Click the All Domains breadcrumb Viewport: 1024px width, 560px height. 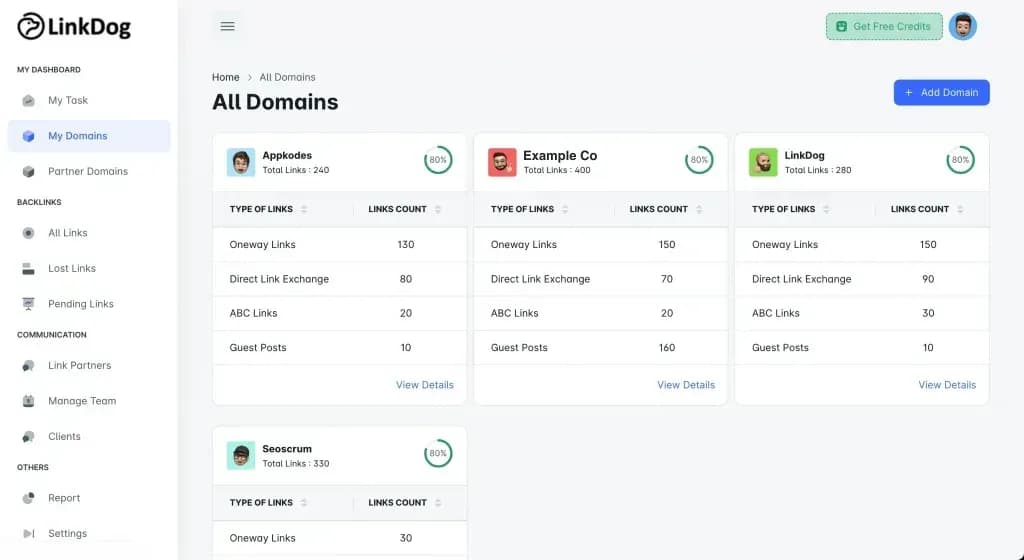coord(287,77)
